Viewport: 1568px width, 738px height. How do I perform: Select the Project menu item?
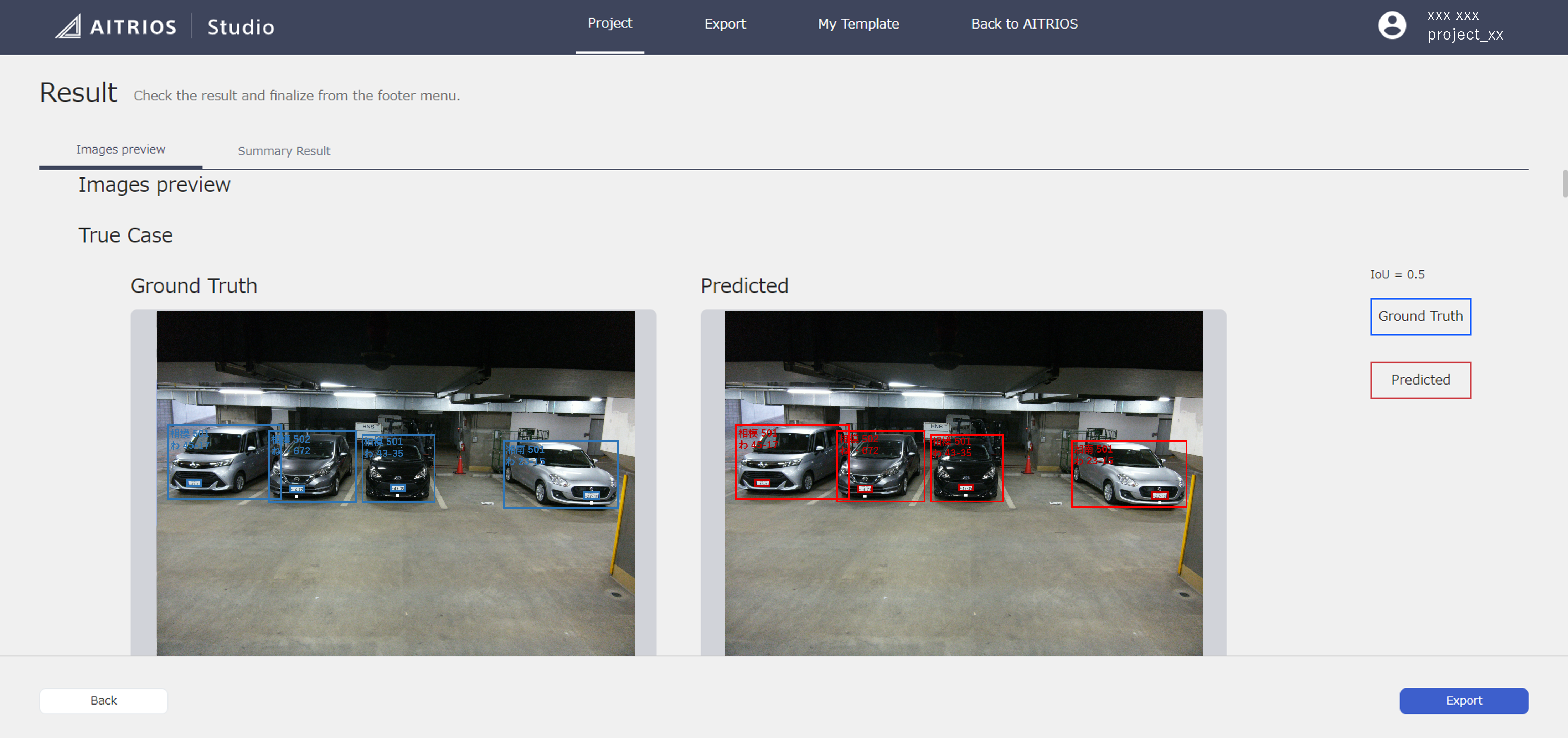[x=610, y=23]
